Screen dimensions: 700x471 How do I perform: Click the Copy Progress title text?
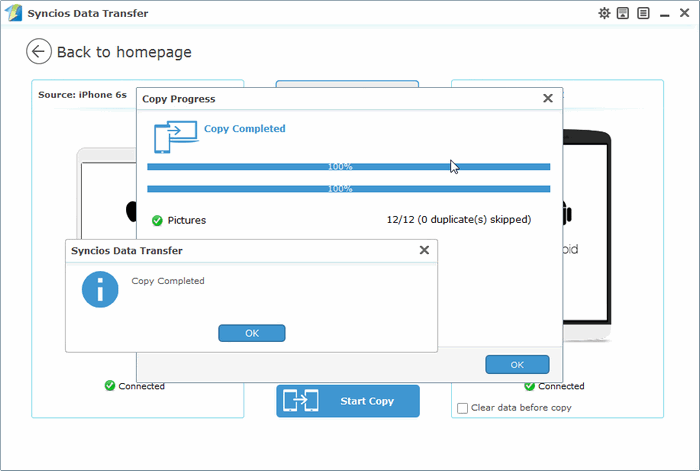179,99
